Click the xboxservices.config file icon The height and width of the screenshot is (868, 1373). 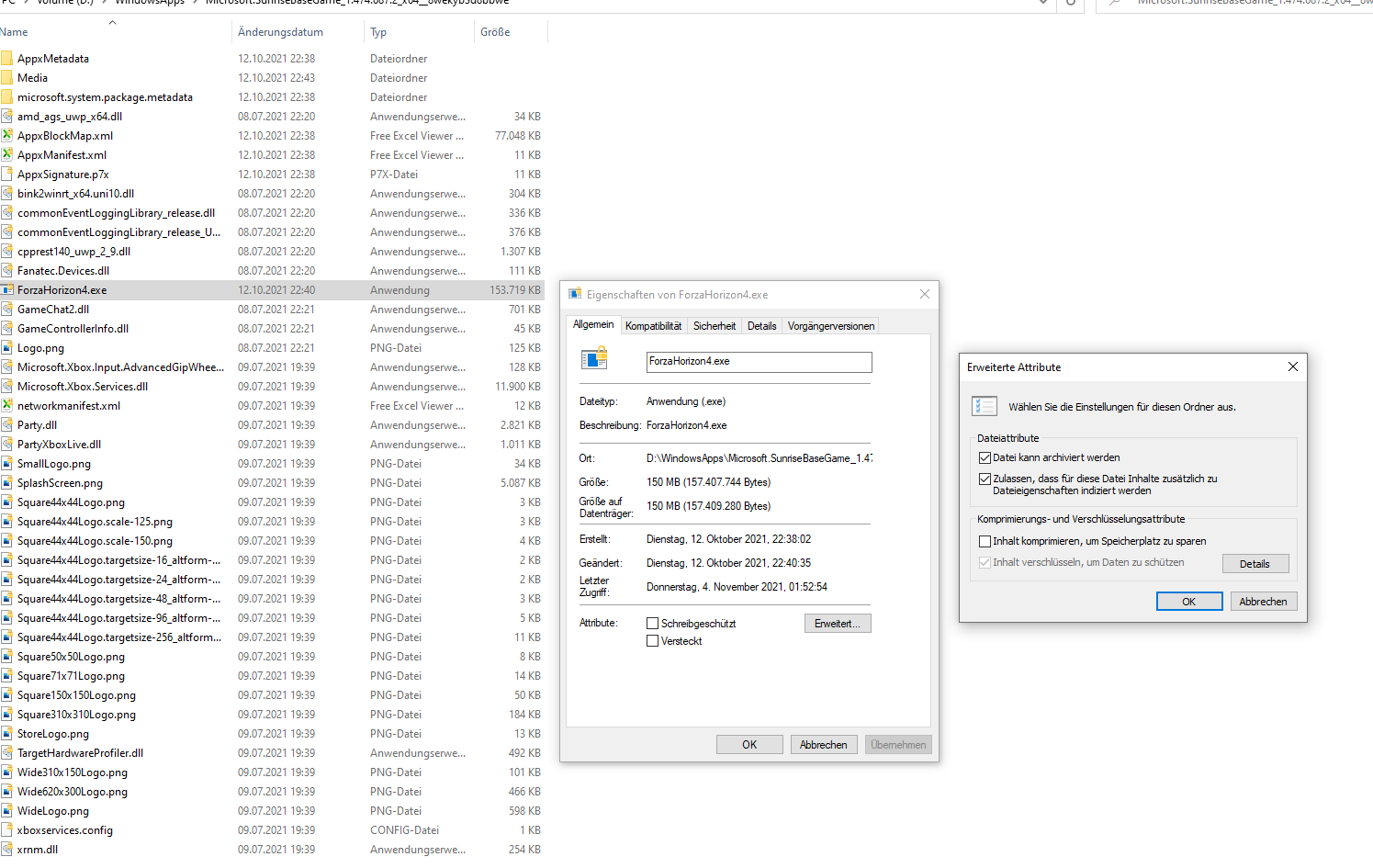tap(7, 830)
